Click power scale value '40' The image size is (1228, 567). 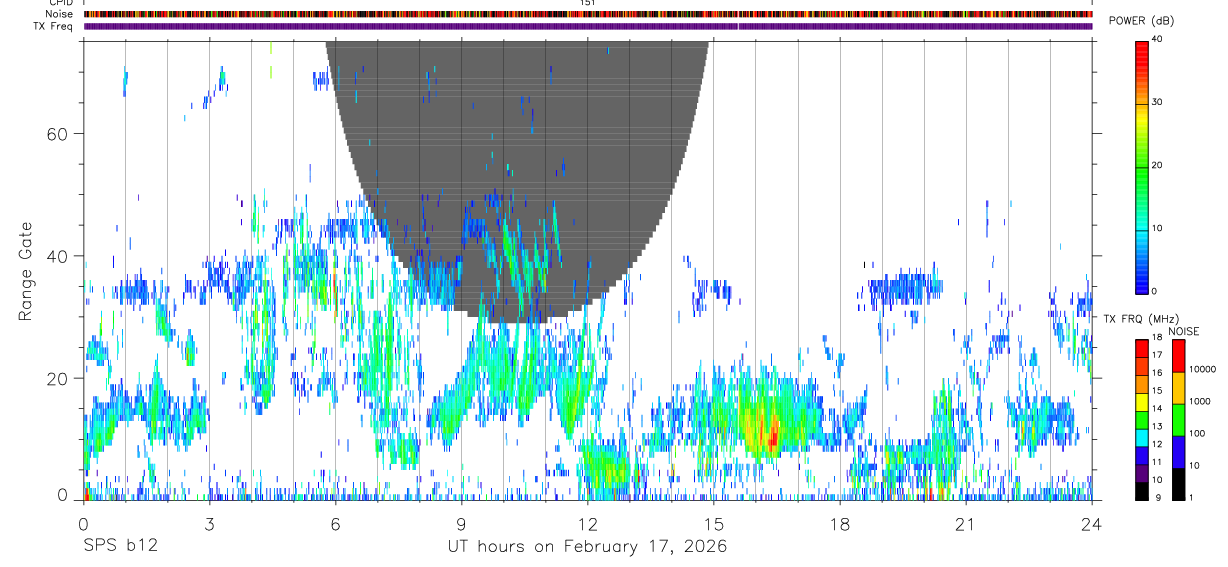tap(1157, 40)
